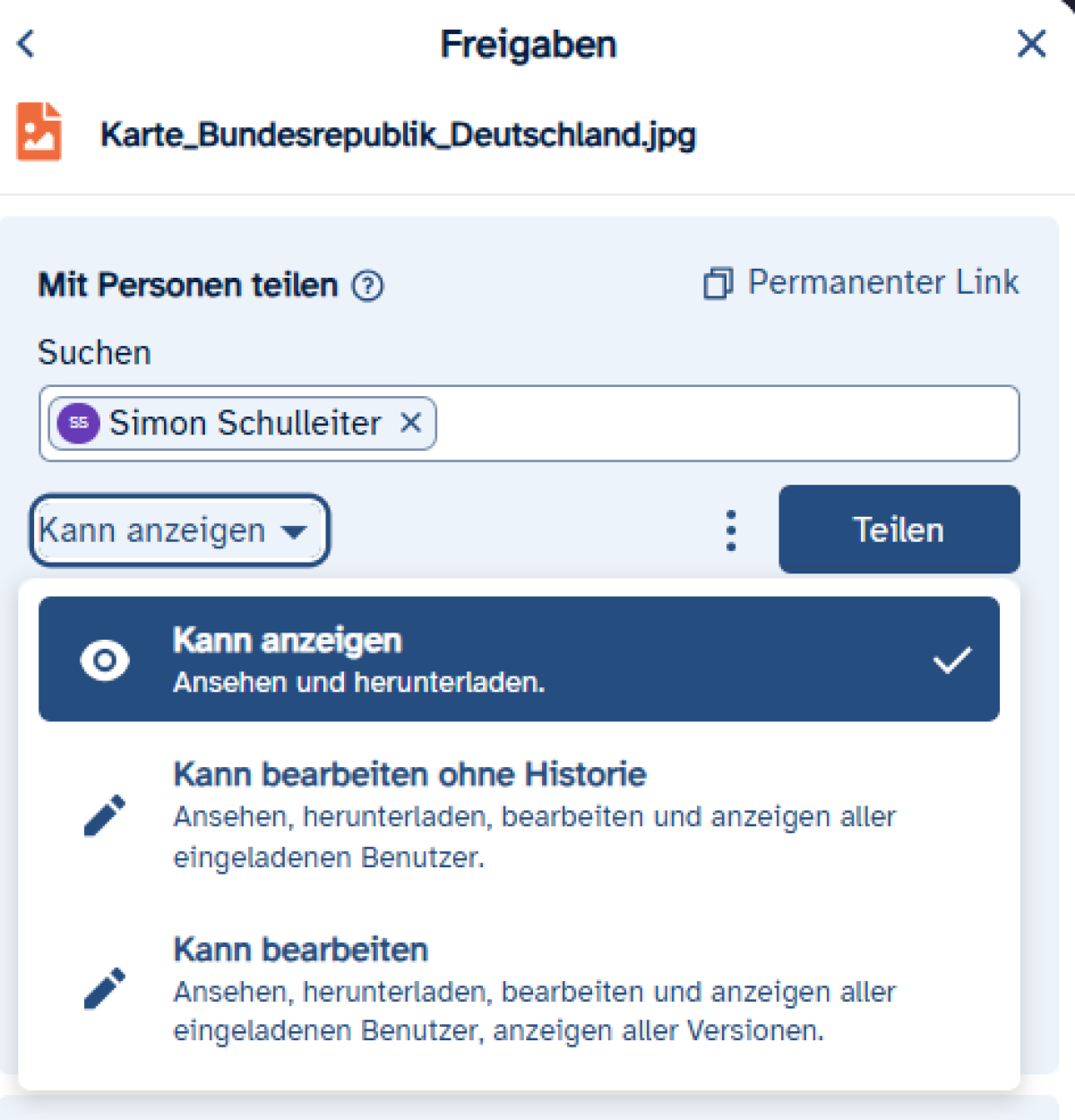Click the eye icon for view permission
Viewport: 1075px width, 1120px height.
coord(105,660)
